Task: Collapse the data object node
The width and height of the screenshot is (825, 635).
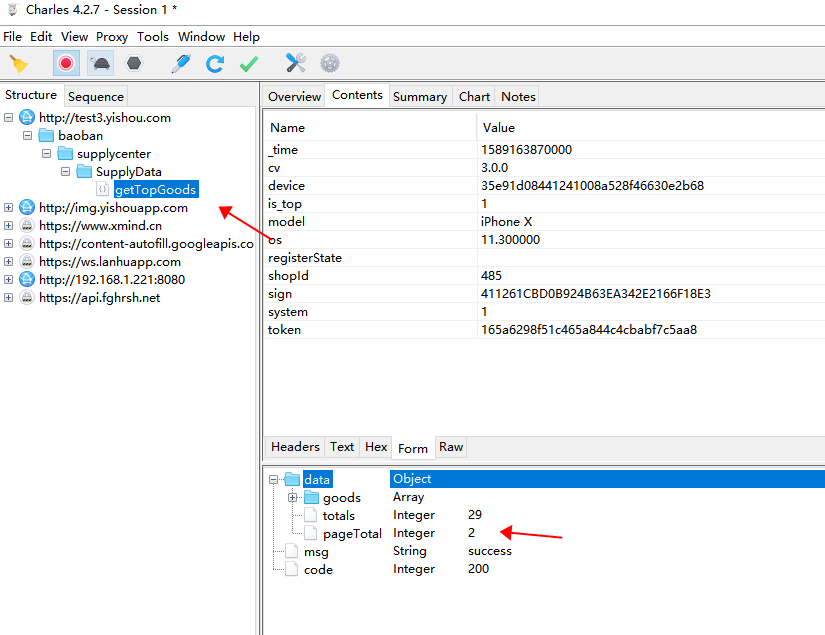Action: pyautogui.click(x=273, y=479)
